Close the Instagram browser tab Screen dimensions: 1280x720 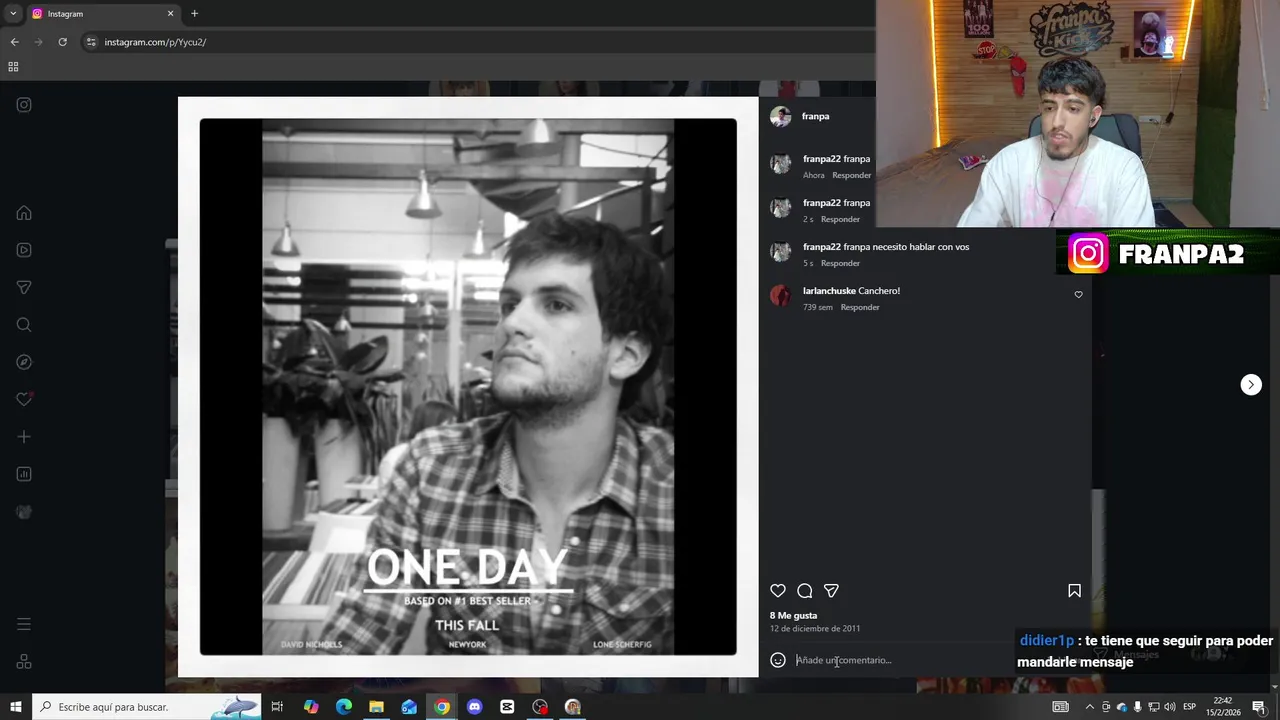170,14
